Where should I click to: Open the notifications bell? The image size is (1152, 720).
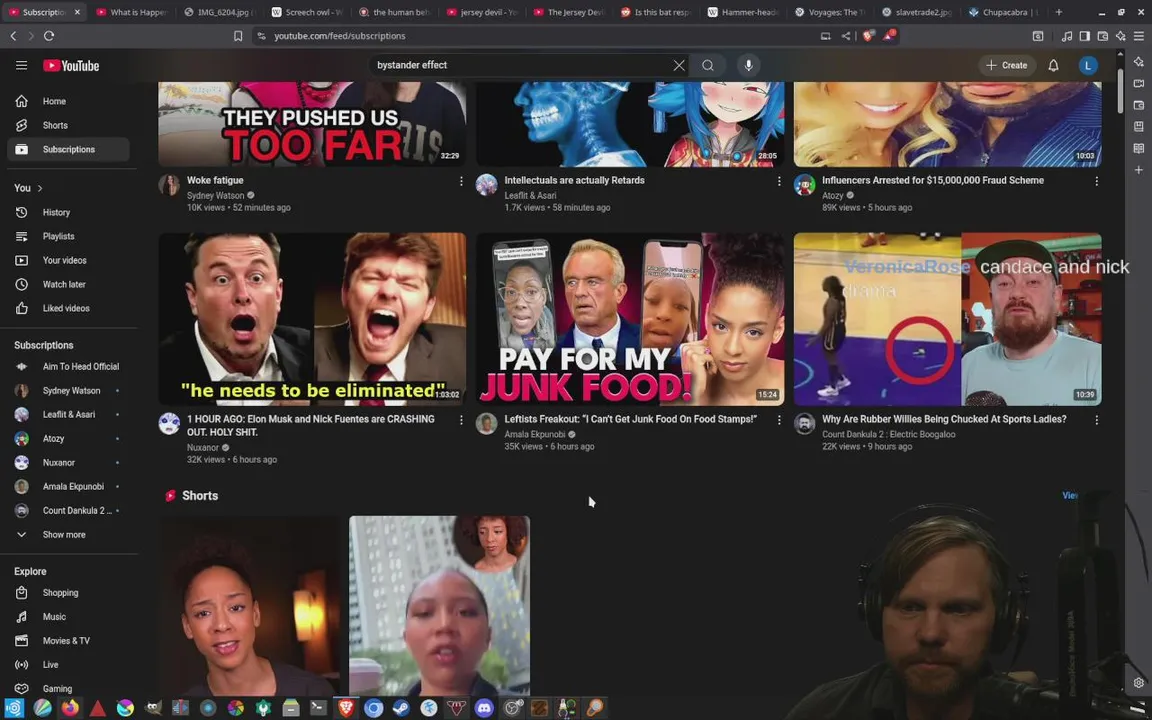(x=1053, y=65)
